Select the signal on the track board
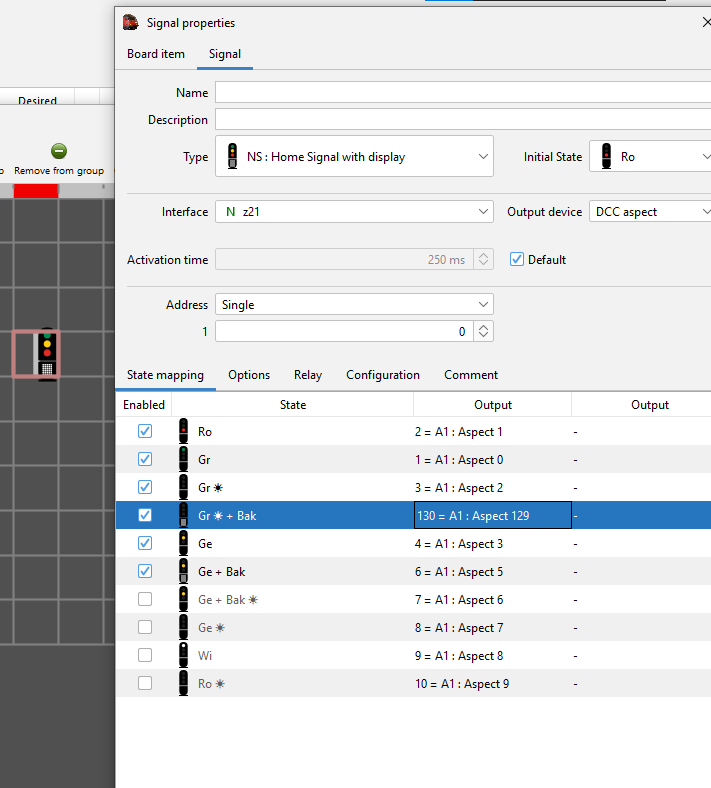Image resolution: width=711 pixels, height=788 pixels. 45,353
